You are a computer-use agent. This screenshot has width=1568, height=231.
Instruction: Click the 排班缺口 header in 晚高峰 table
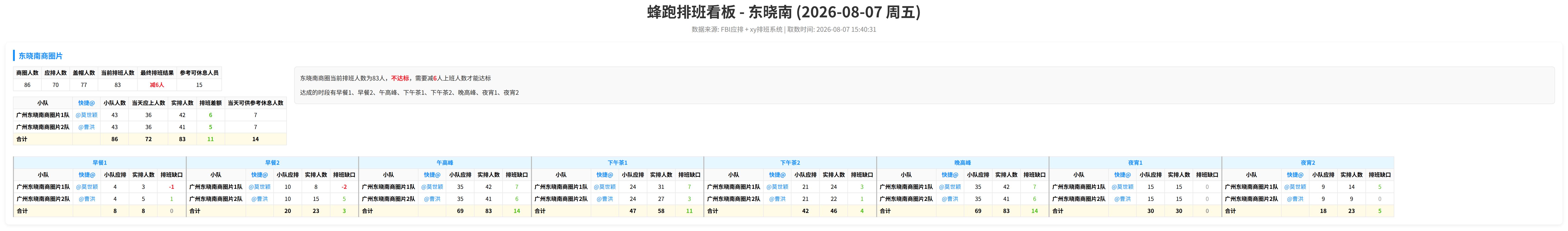coord(1034,175)
